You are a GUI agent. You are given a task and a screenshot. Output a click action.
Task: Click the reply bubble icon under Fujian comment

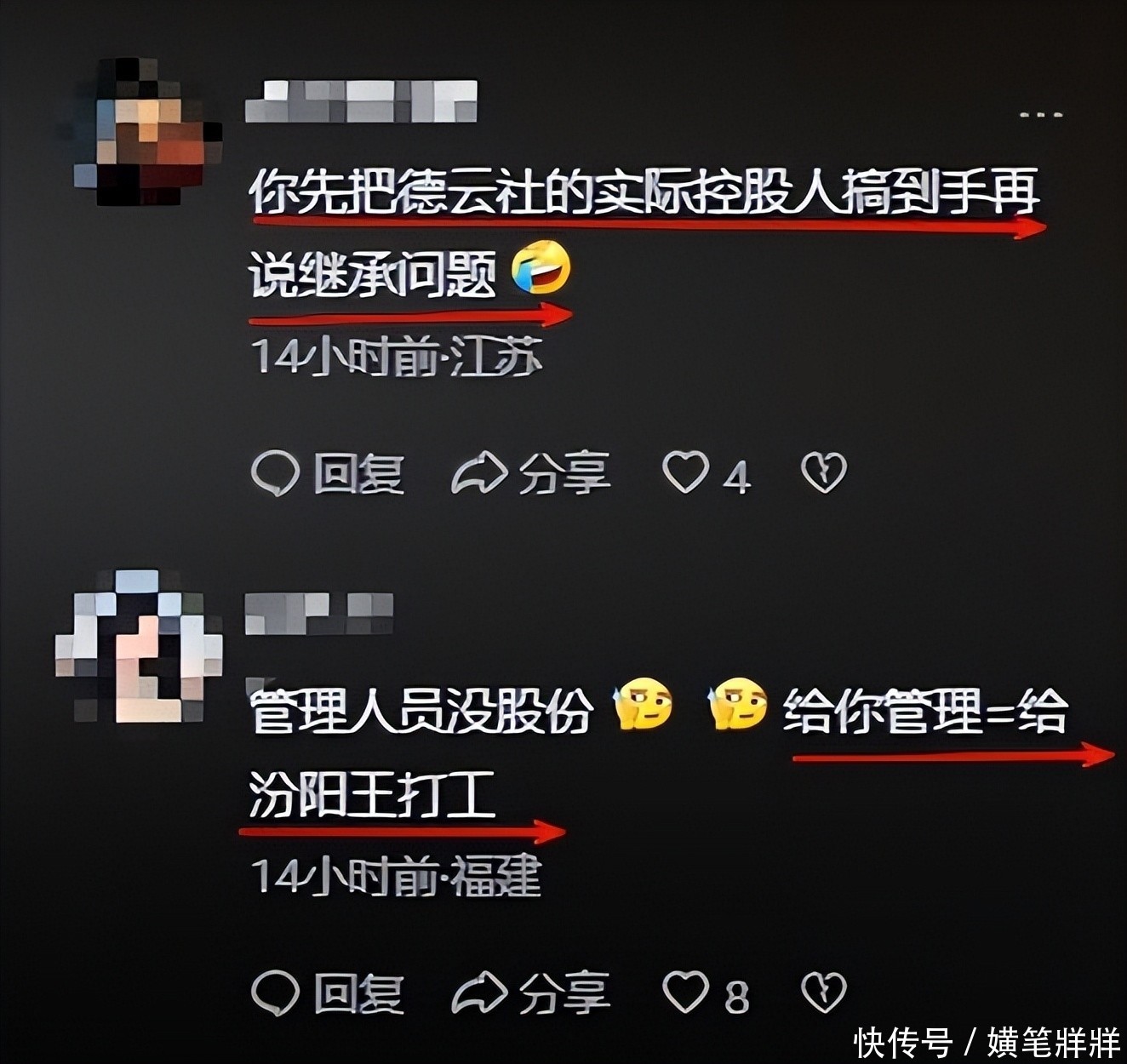(276, 992)
